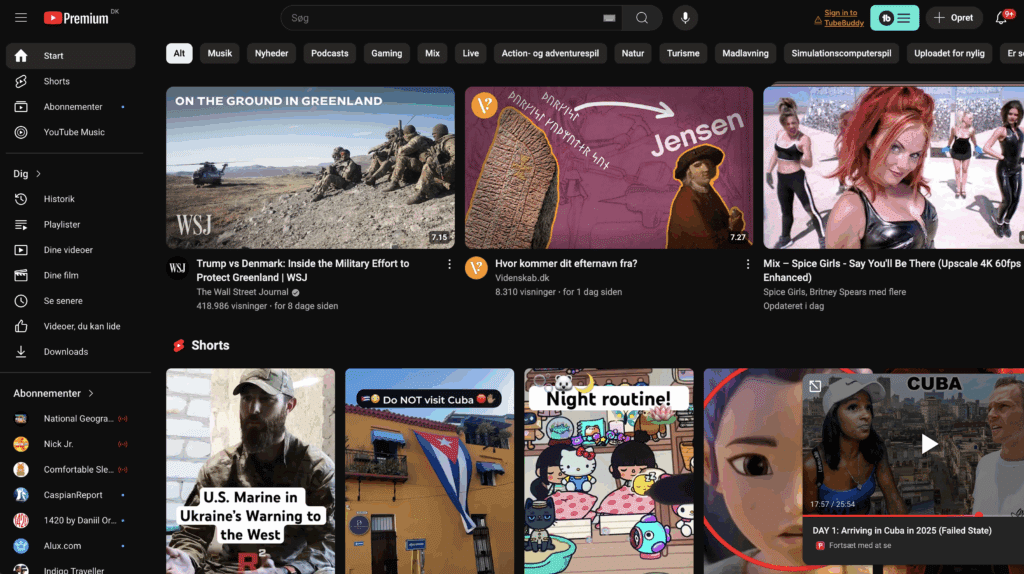The height and width of the screenshot is (574, 1024).
Task: Open Shorts in the sidebar
Action: (x=71, y=82)
